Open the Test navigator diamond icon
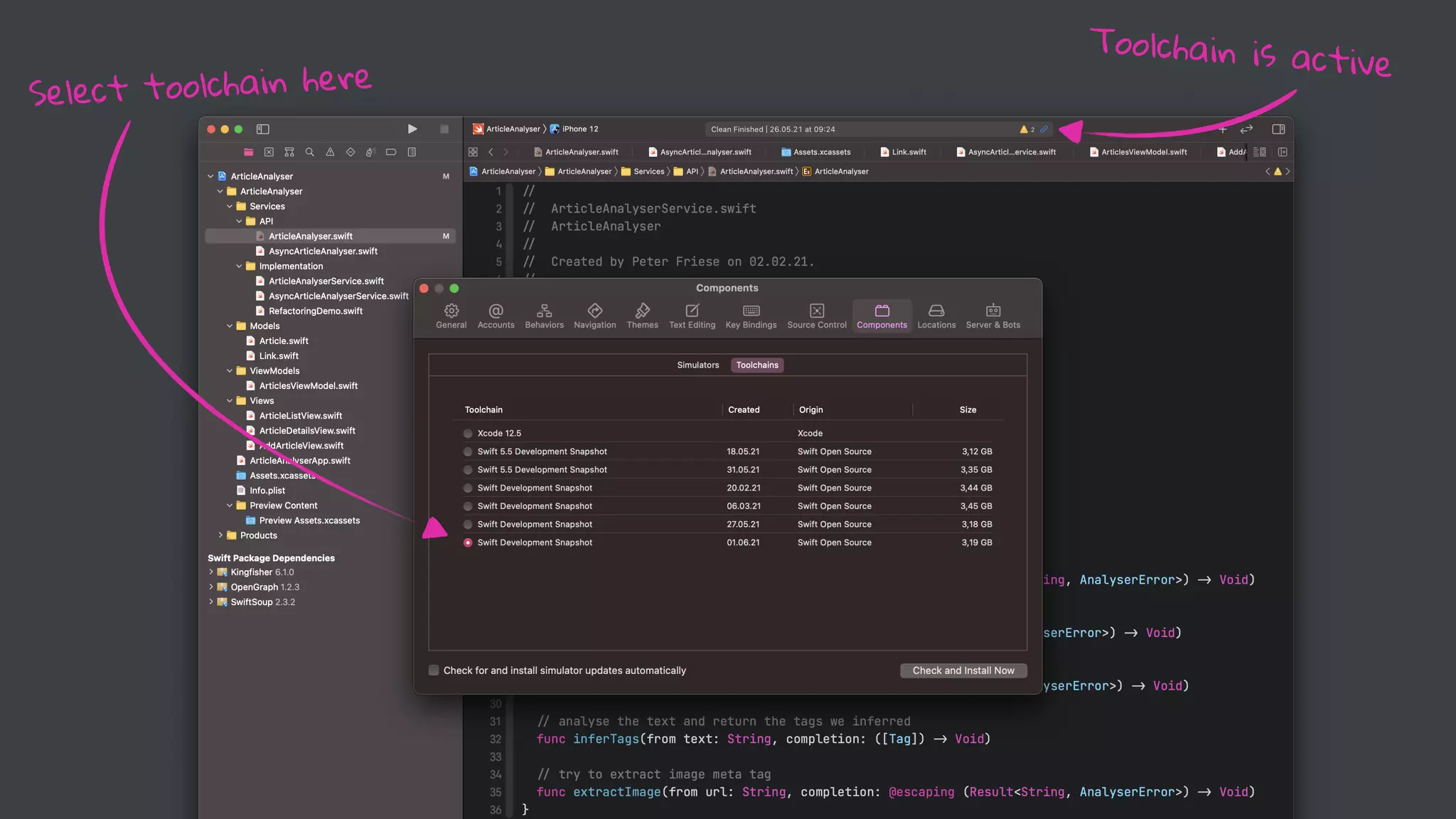This screenshot has height=819, width=1456. tap(350, 152)
